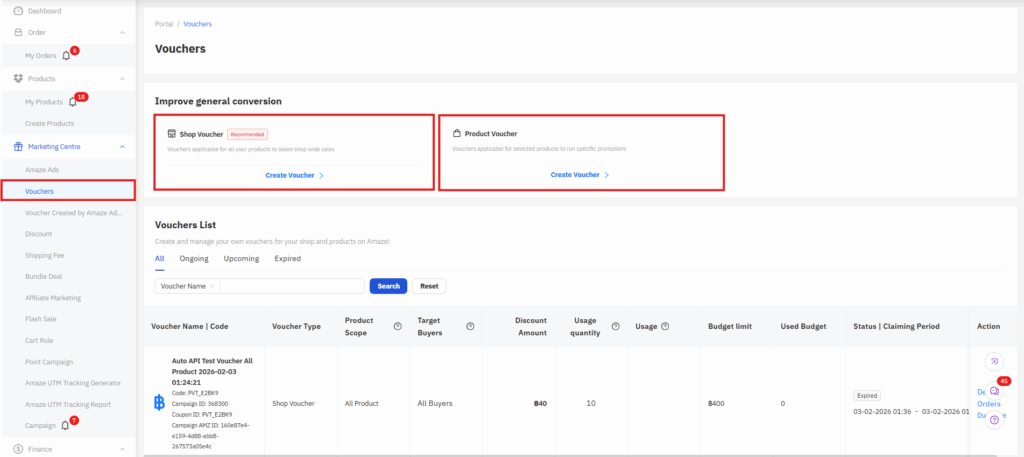Click the Product Scope help icon
This screenshot has width=1024, height=457.
[398, 326]
